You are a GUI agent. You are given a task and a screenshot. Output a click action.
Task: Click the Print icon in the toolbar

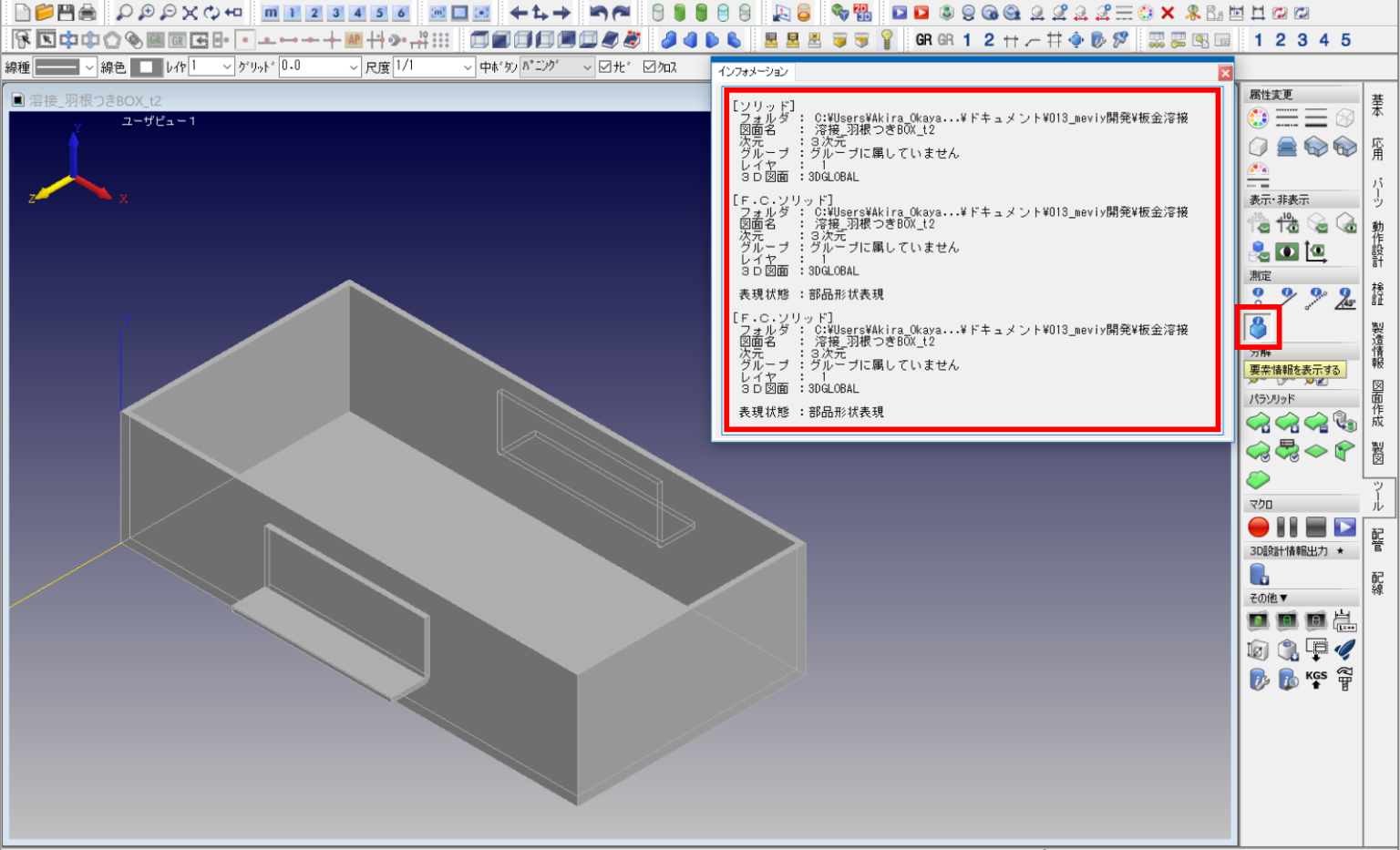click(87, 13)
